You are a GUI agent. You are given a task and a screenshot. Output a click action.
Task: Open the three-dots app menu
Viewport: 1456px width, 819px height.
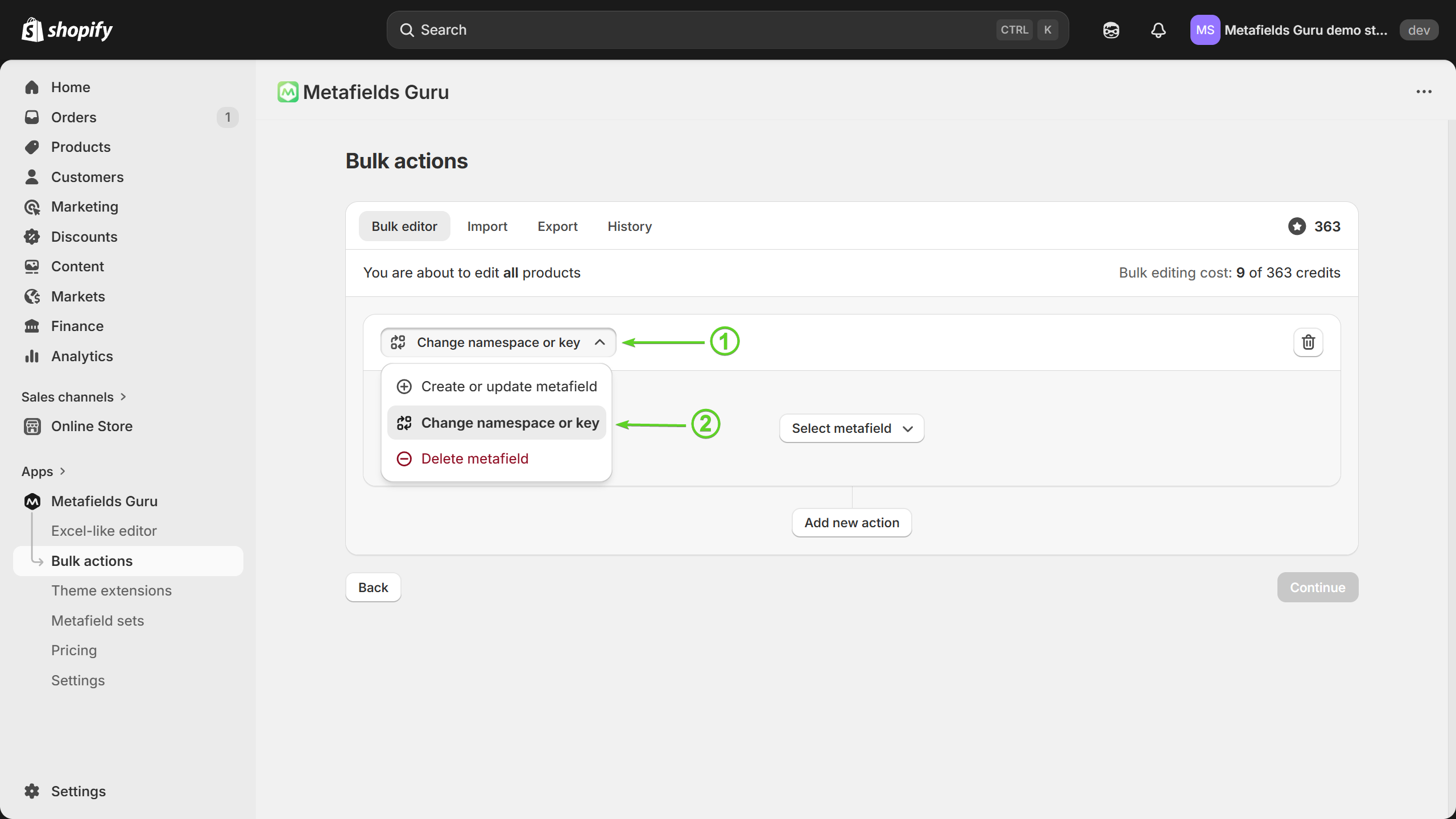point(1424,92)
